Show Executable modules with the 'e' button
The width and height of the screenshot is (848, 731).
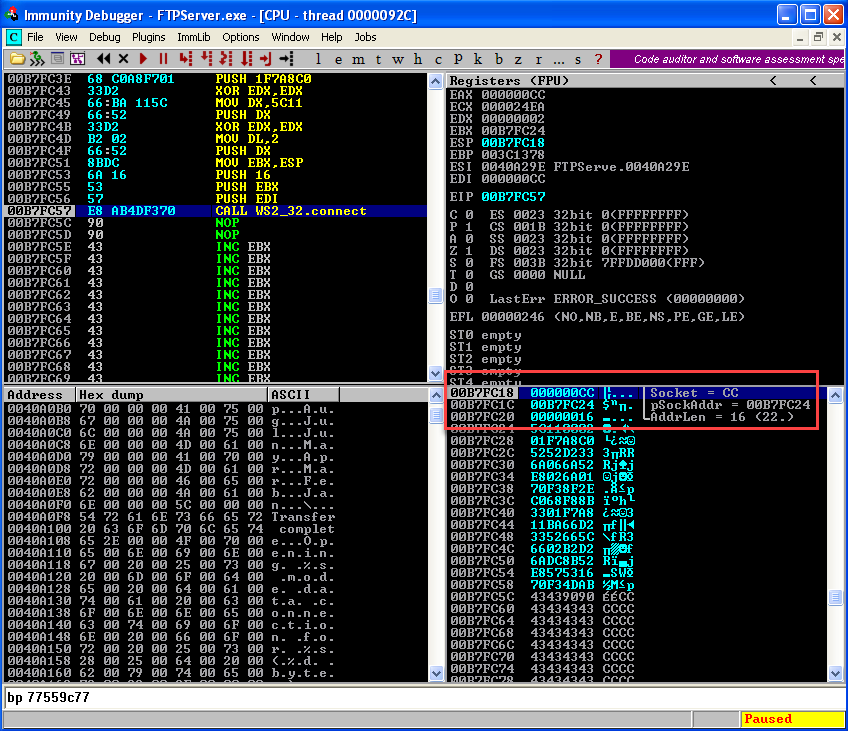pos(338,59)
